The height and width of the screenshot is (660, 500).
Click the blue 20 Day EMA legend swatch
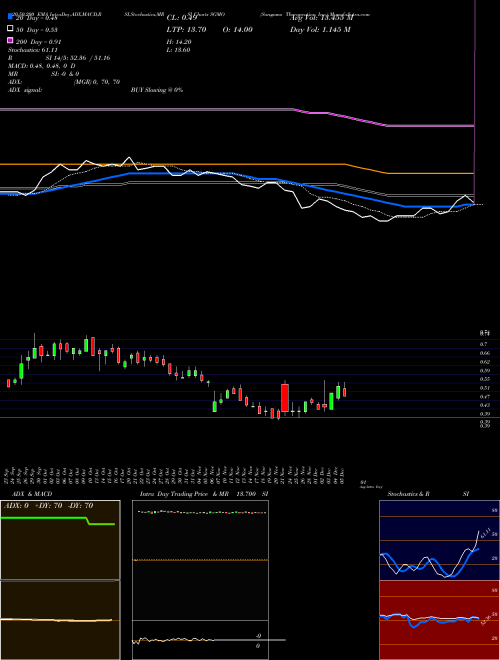(x=10, y=17)
